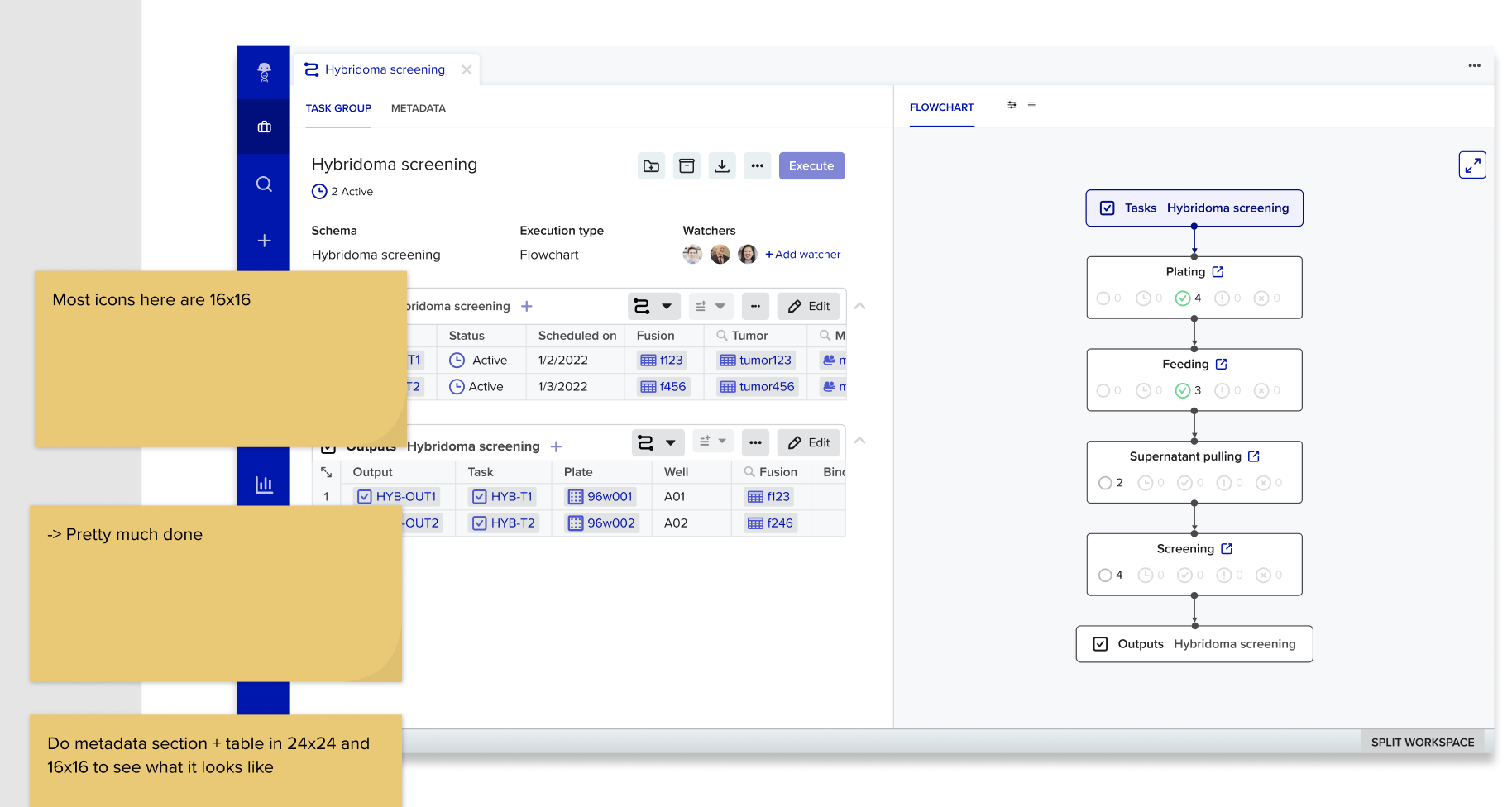This screenshot has width=1512, height=807.
Task: Click the flowchart list view icon
Action: 1031,105
